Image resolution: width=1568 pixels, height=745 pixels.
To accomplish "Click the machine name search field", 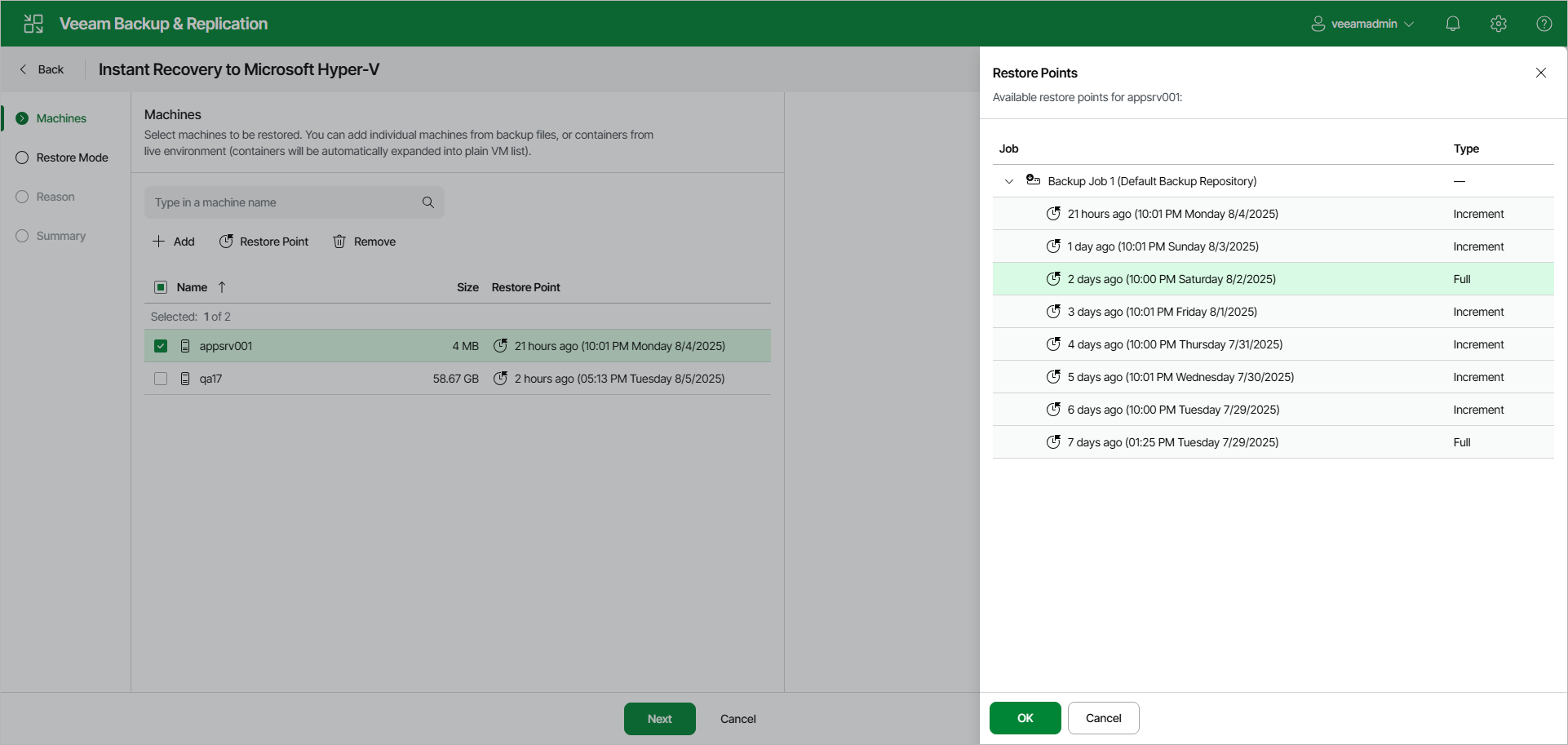I will 286,202.
